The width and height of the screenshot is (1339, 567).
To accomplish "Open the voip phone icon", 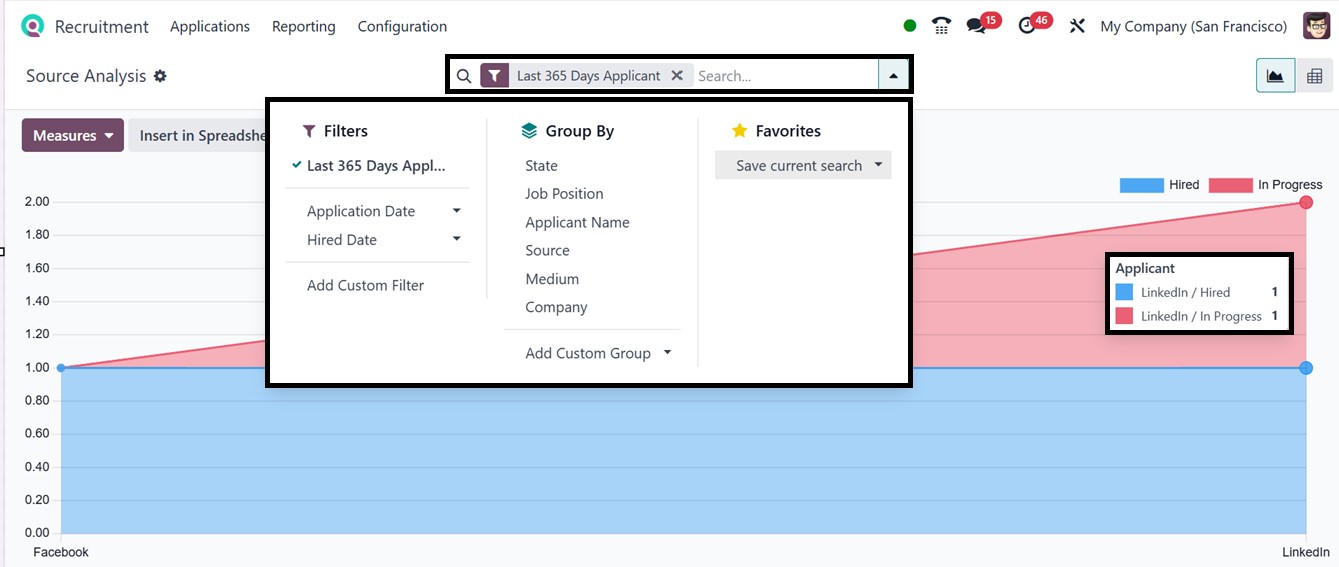I will pyautogui.click(x=940, y=26).
